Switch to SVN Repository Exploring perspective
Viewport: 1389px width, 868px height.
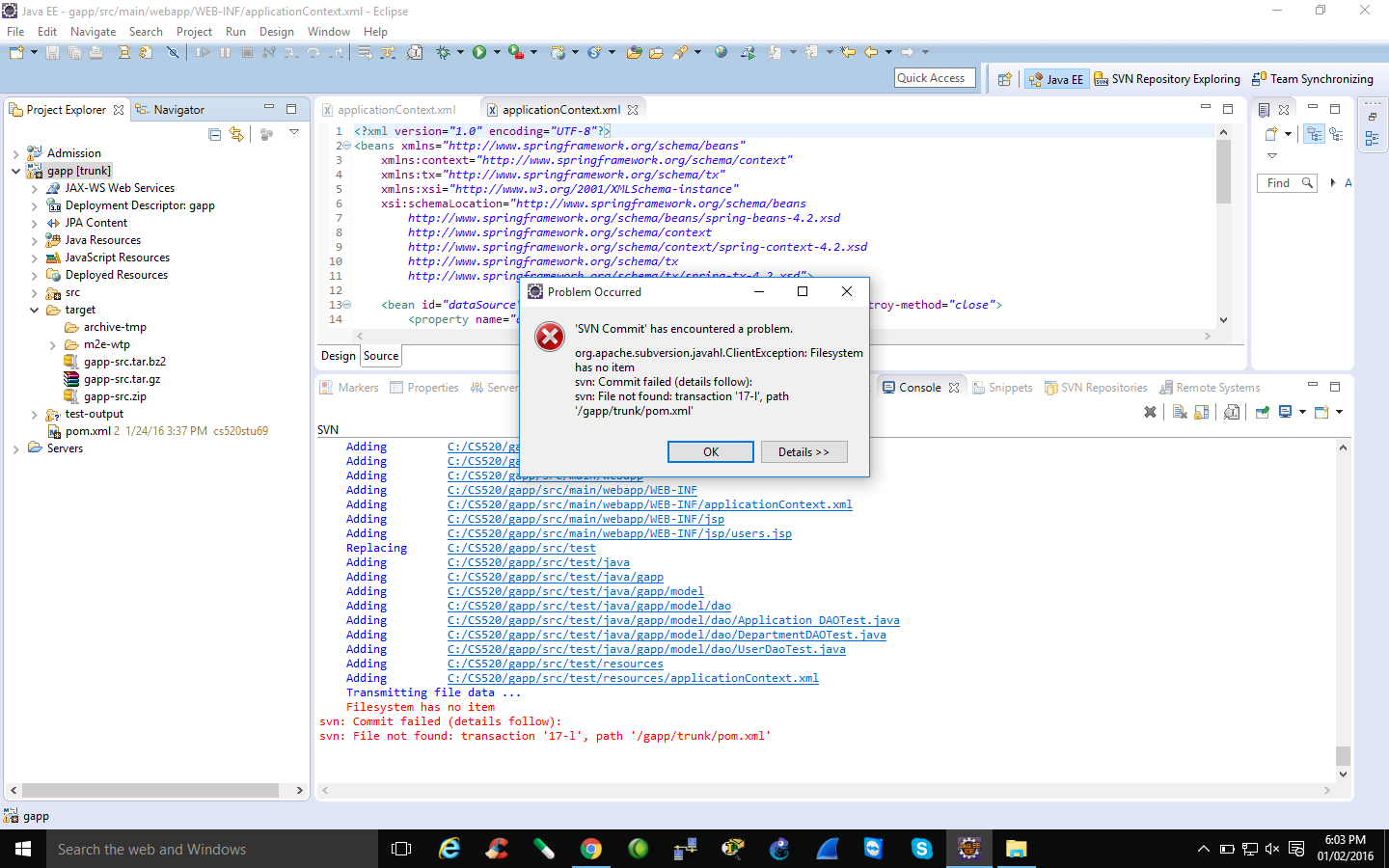pos(1167,79)
